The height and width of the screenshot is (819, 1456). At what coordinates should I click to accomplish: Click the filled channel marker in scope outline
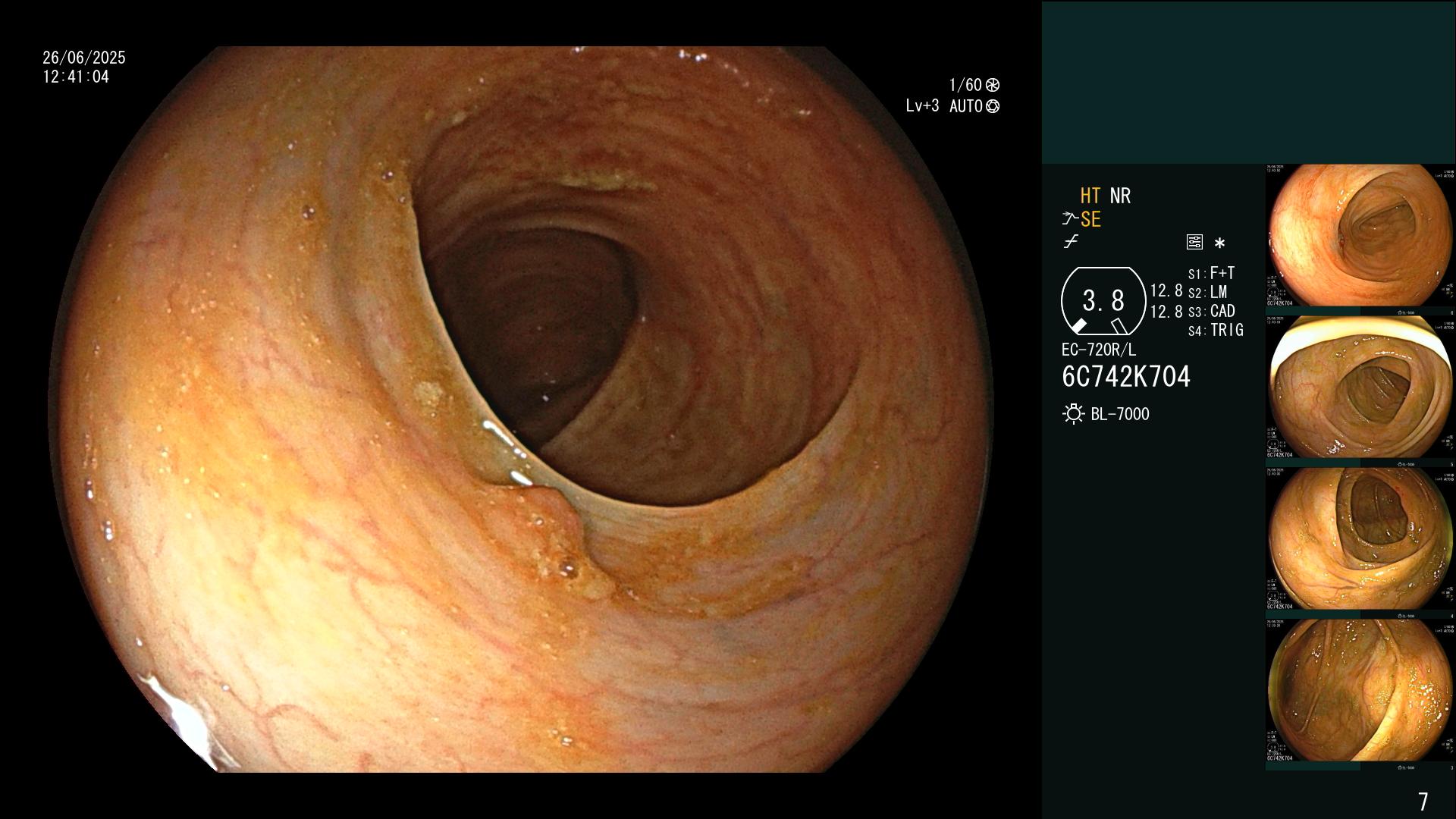(1078, 326)
